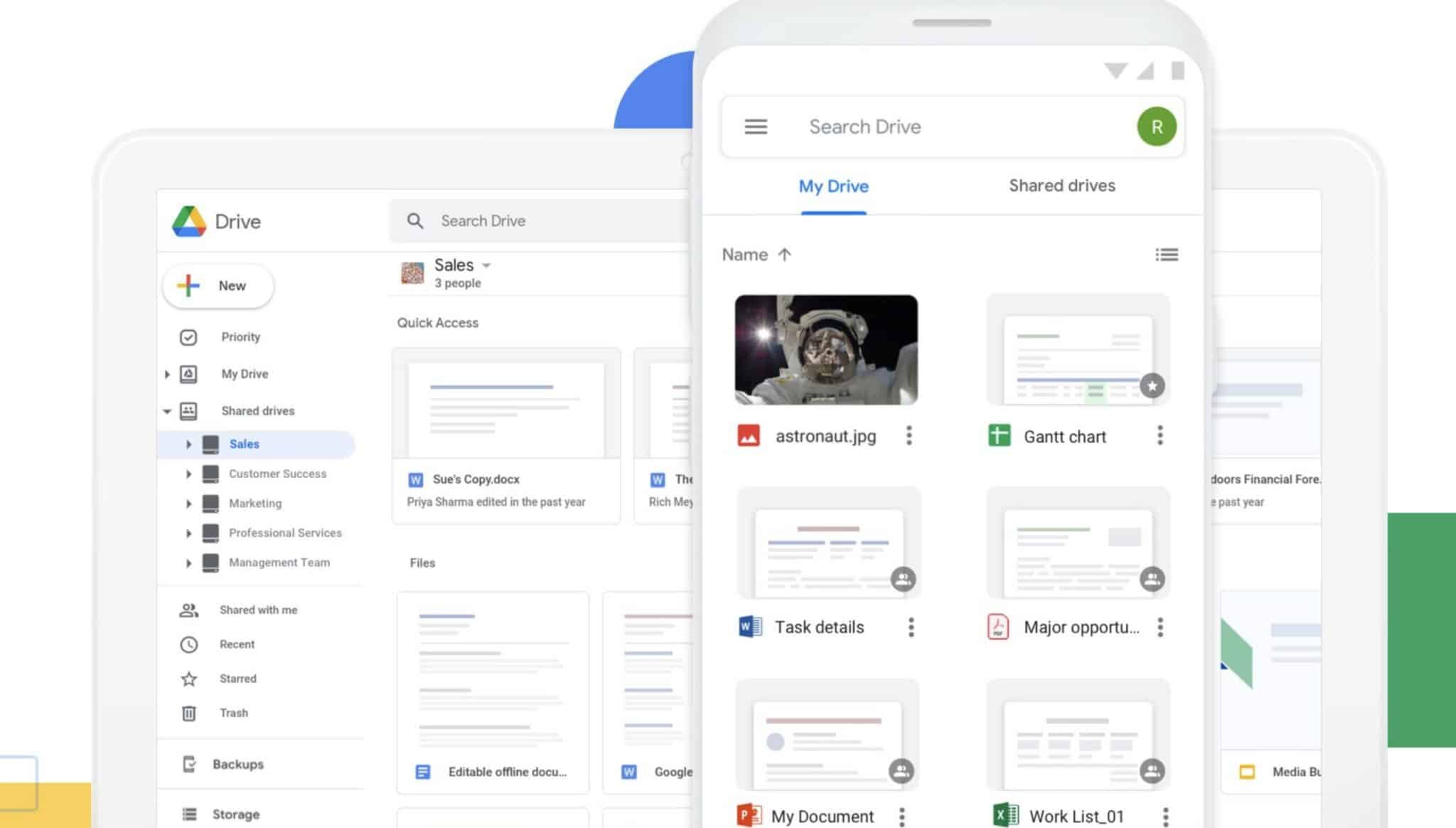Open the astronaut.jpg image thumbnail
This screenshot has height=828, width=1456.
coord(826,350)
